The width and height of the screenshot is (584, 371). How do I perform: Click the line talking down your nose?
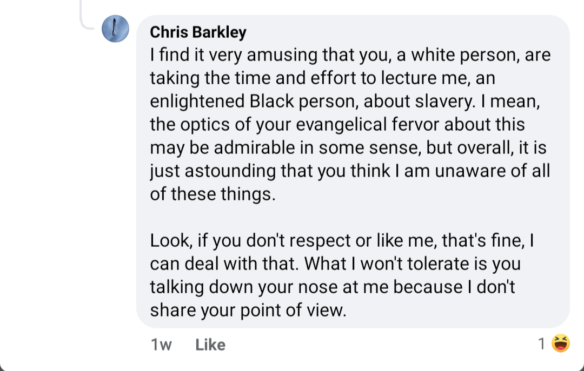(332, 287)
